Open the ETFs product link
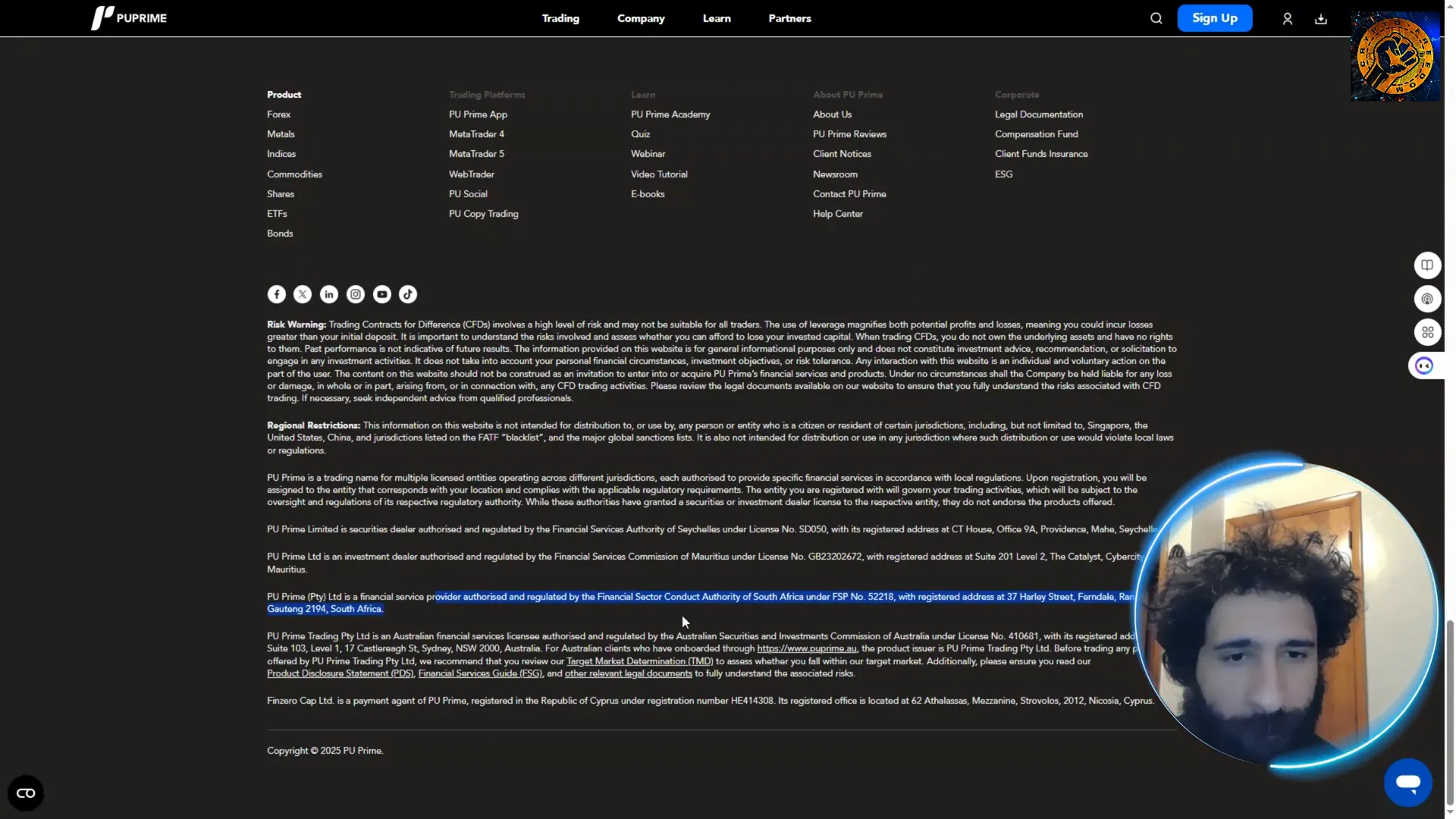Viewport: 1456px width, 819px height. [277, 214]
